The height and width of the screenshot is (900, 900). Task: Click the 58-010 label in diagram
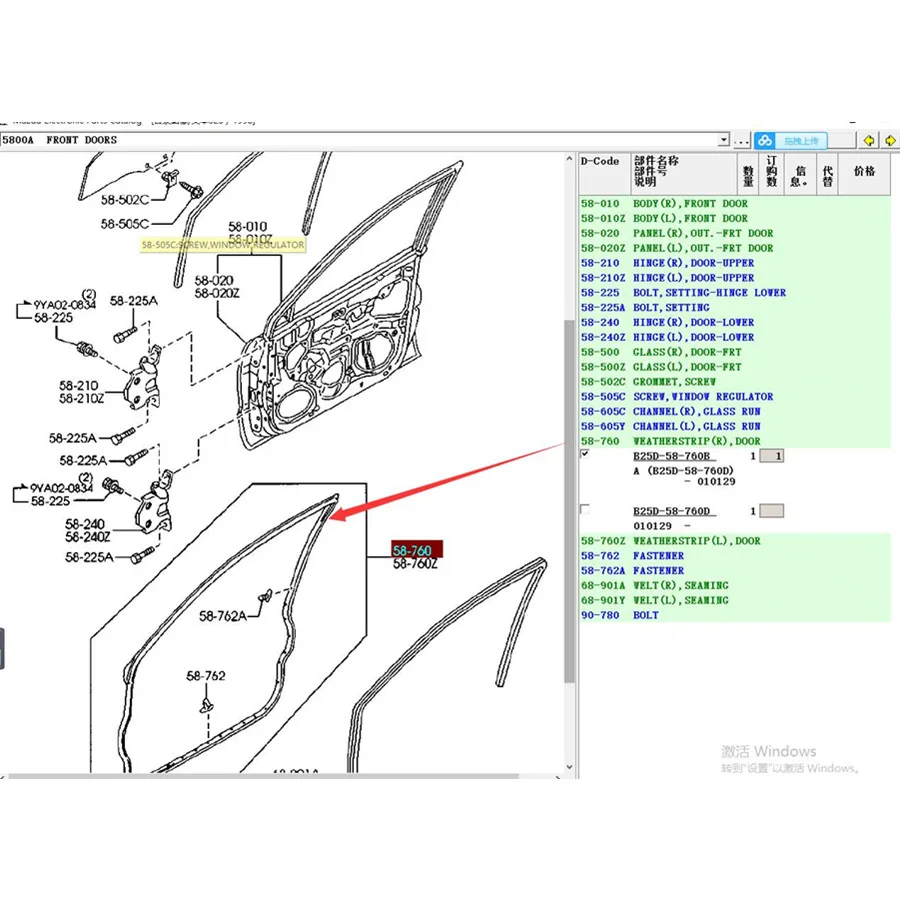(x=247, y=227)
